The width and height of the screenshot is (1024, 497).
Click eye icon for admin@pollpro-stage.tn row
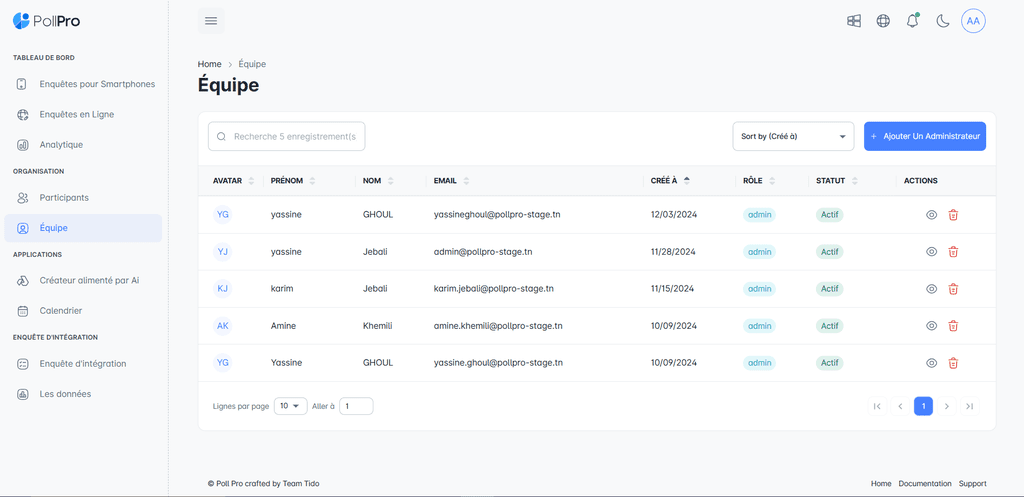click(931, 252)
